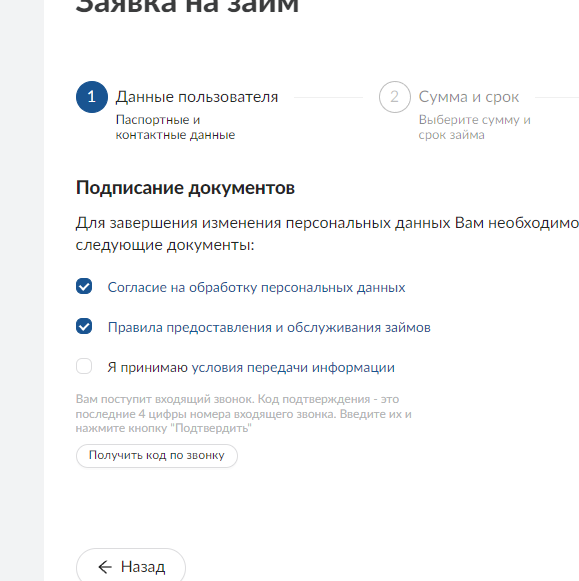
Task: Click "следующие документы:" text line
Action: 165,245
